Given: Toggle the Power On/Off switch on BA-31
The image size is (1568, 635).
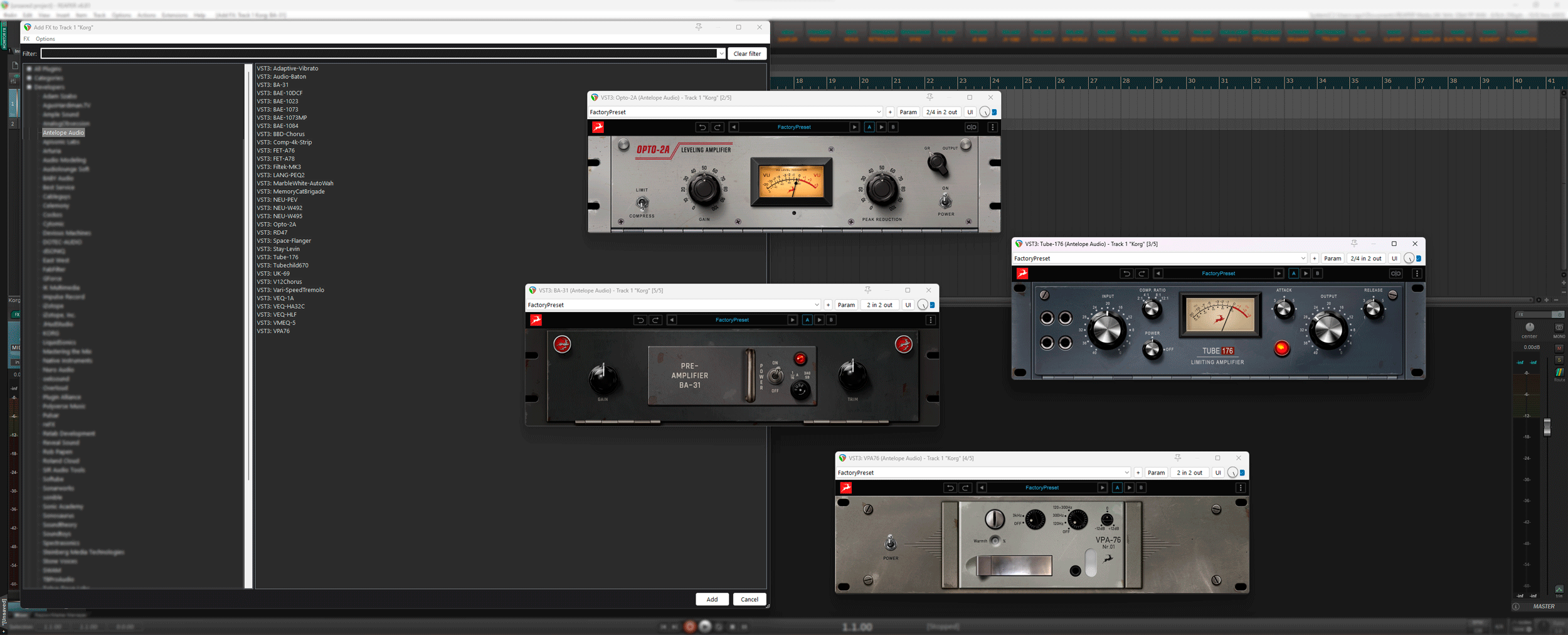Looking at the screenshot, I should [776, 375].
